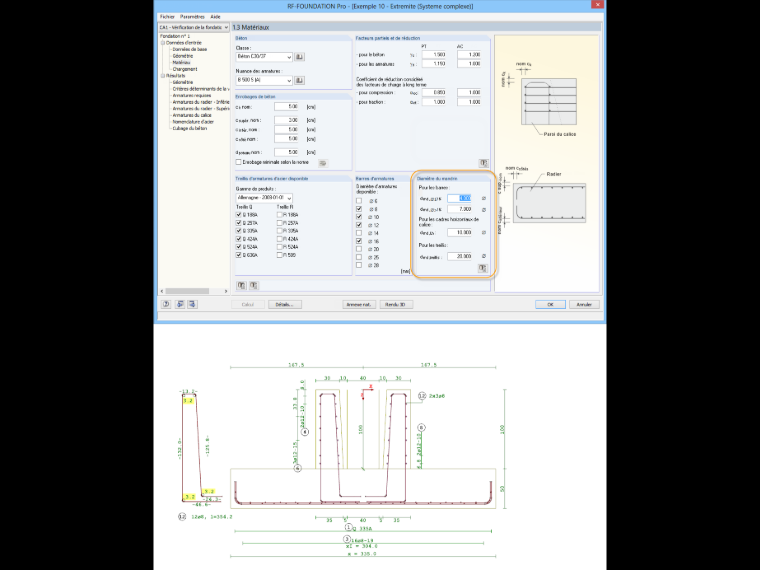Click the OK button
The height and width of the screenshot is (570, 760).
pyautogui.click(x=550, y=304)
